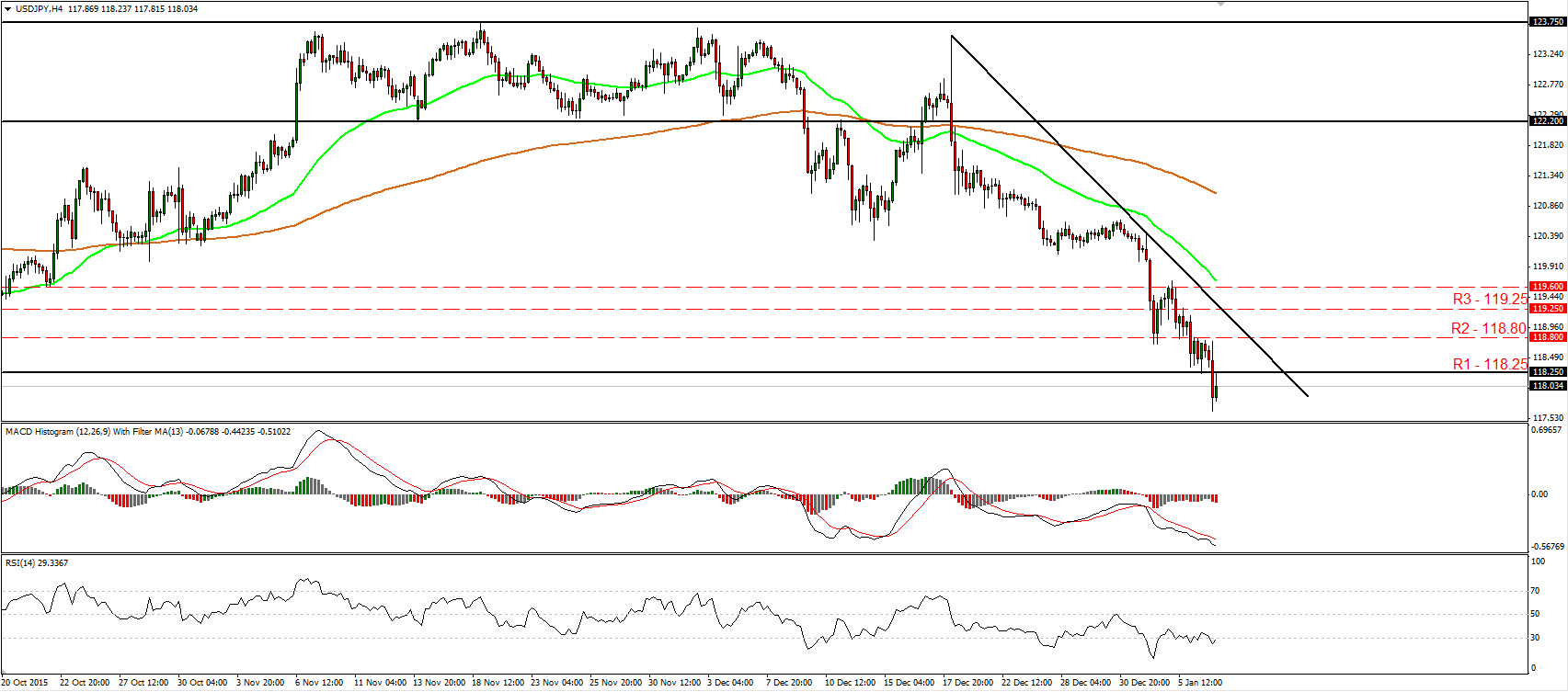Select the R3 - 119.25 resistance label

pyautogui.click(x=1490, y=299)
